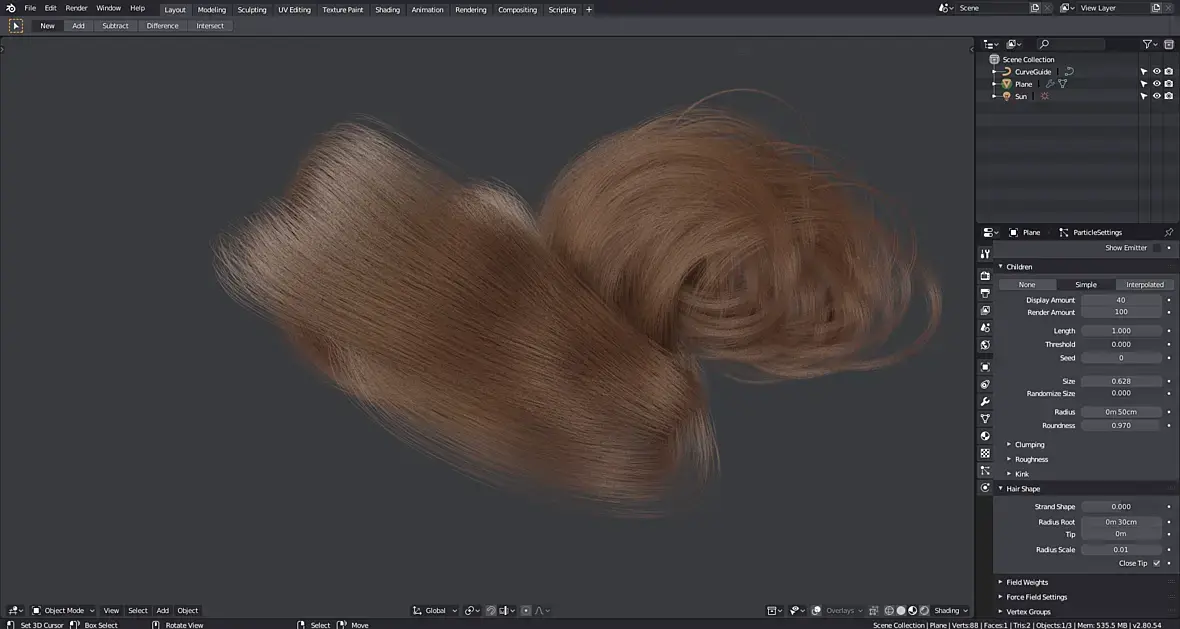Open the outliner Filter dropdown
This screenshot has height=629, width=1180.
coord(1150,44)
